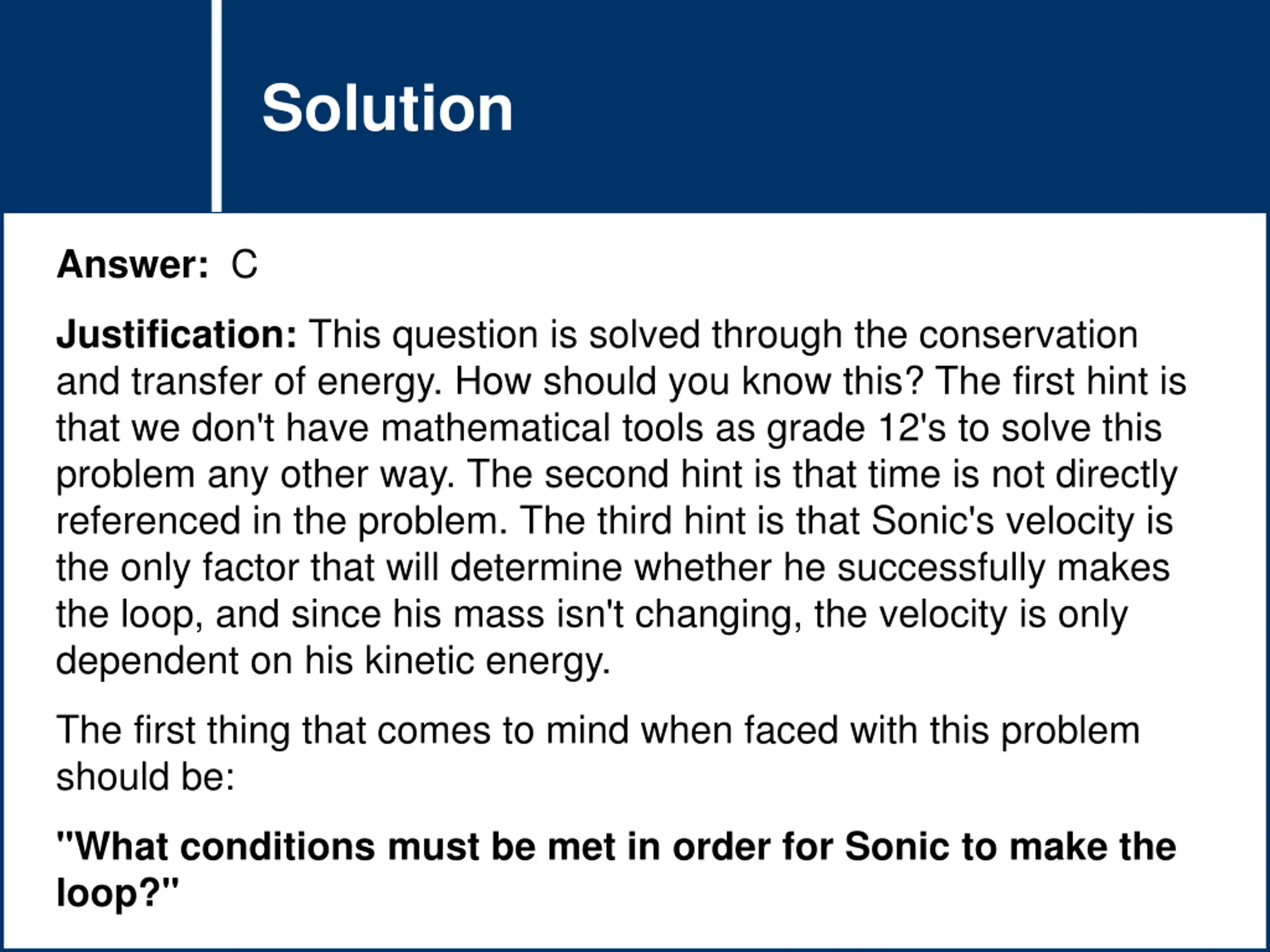Click the bold word loop?" at bottom

pyautogui.click(x=118, y=893)
